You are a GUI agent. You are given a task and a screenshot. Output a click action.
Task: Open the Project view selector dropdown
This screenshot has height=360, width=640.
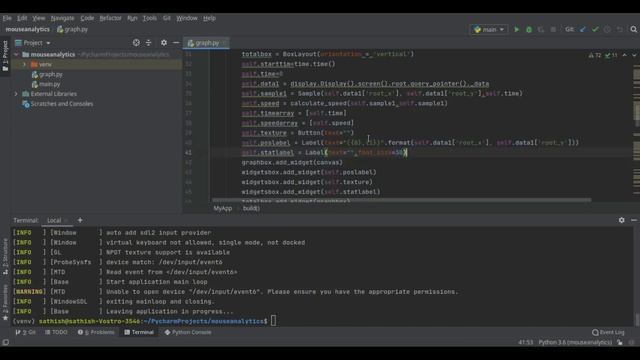click(33, 42)
